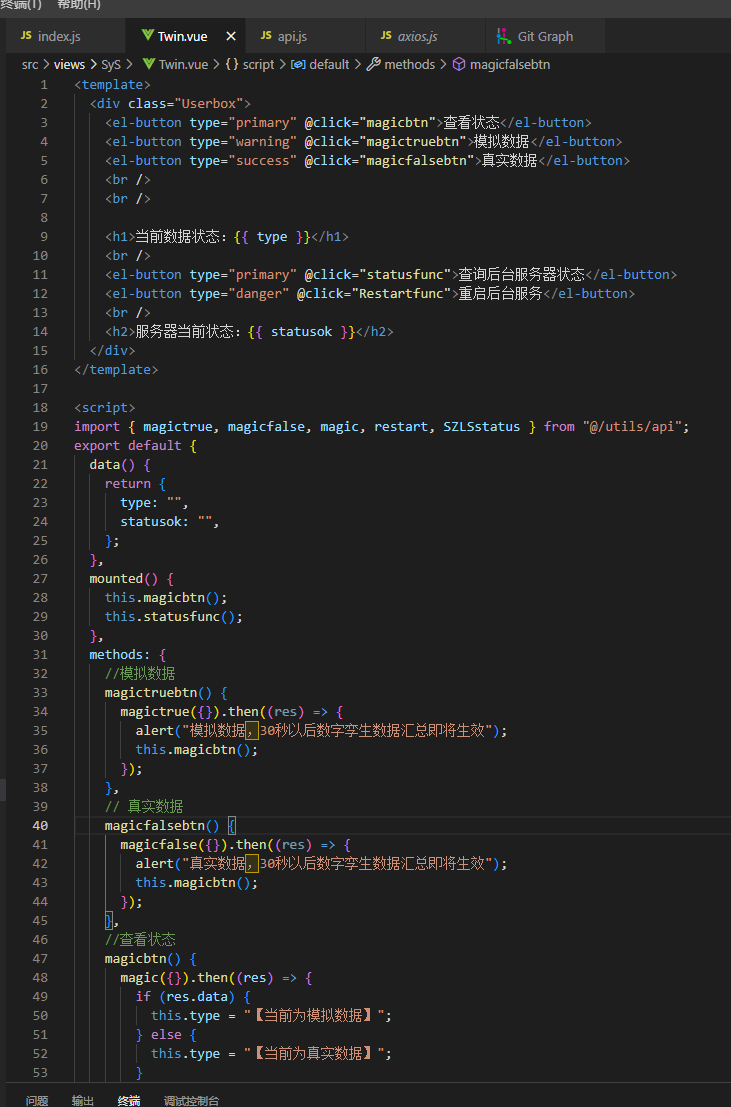The height and width of the screenshot is (1107, 731).
Task: Switch to the 终端 panel tab
Action: (129, 1100)
